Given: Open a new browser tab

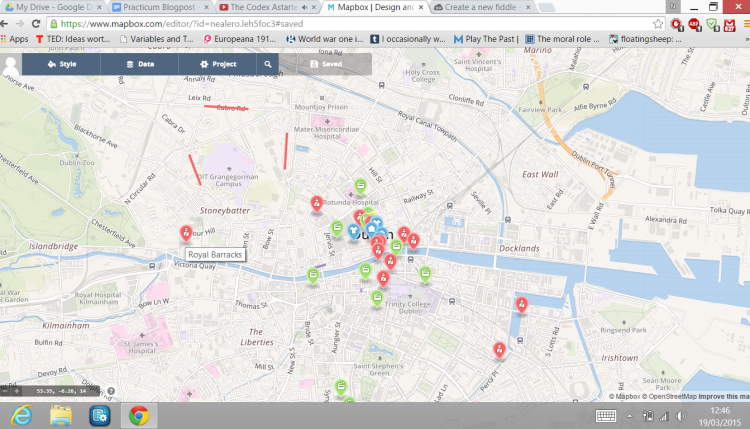Looking at the screenshot, I should click(x=546, y=7).
